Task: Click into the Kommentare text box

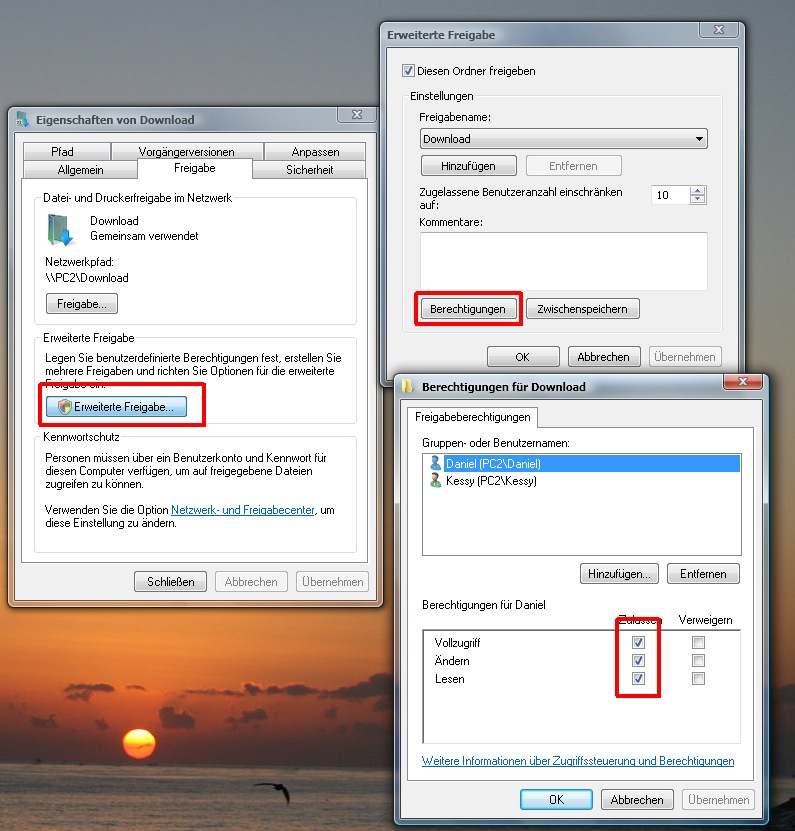Action: [564, 261]
